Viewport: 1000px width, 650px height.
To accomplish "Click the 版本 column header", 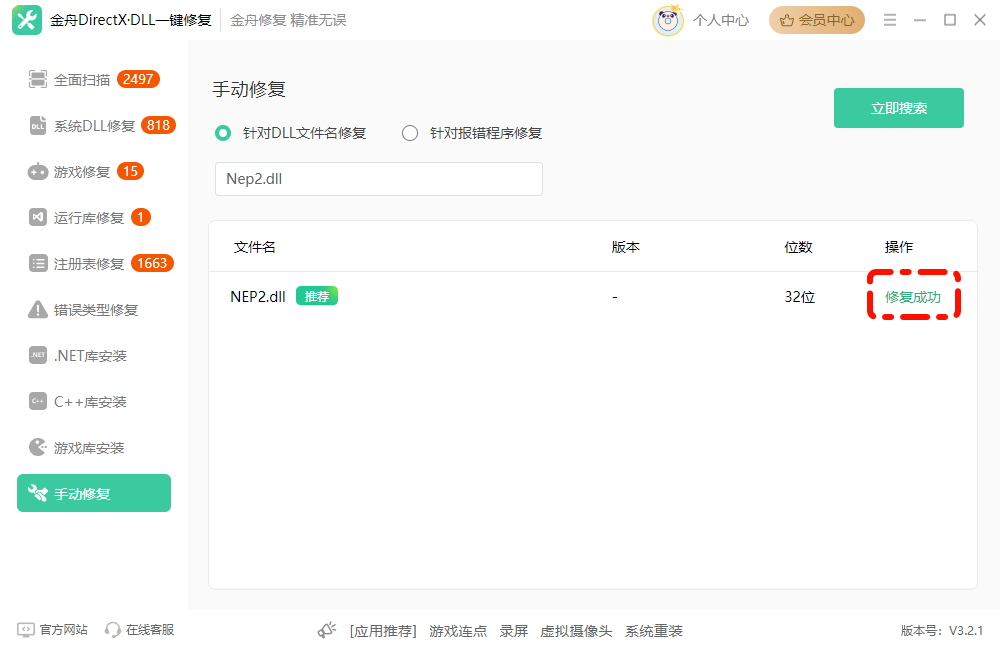I will click(x=625, y=247).
